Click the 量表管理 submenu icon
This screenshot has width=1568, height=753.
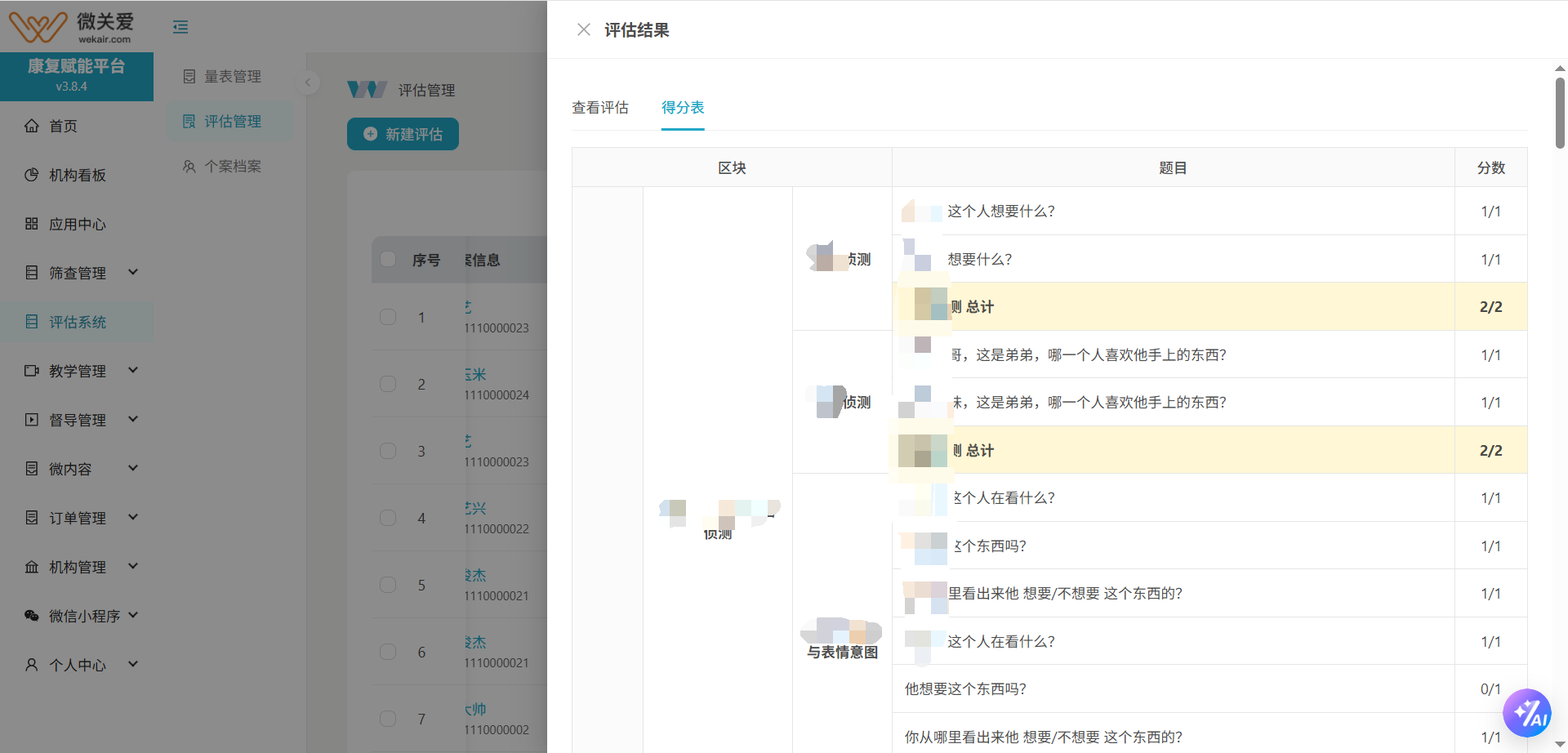click(x=189, y=77)
